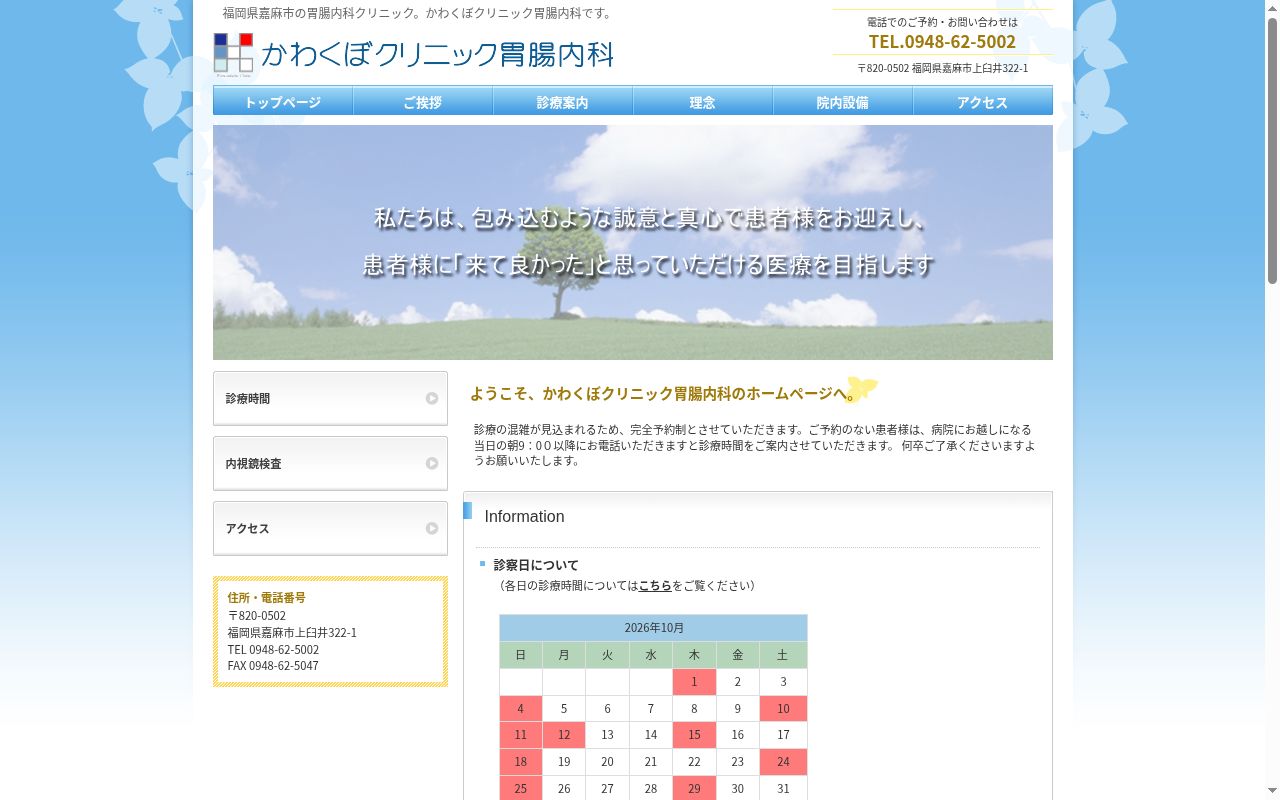Viewport: 1280px width, 800px height.
Task: Click the arrow icon beside 内視鏡検査
Action: click(x=432, y=463)
